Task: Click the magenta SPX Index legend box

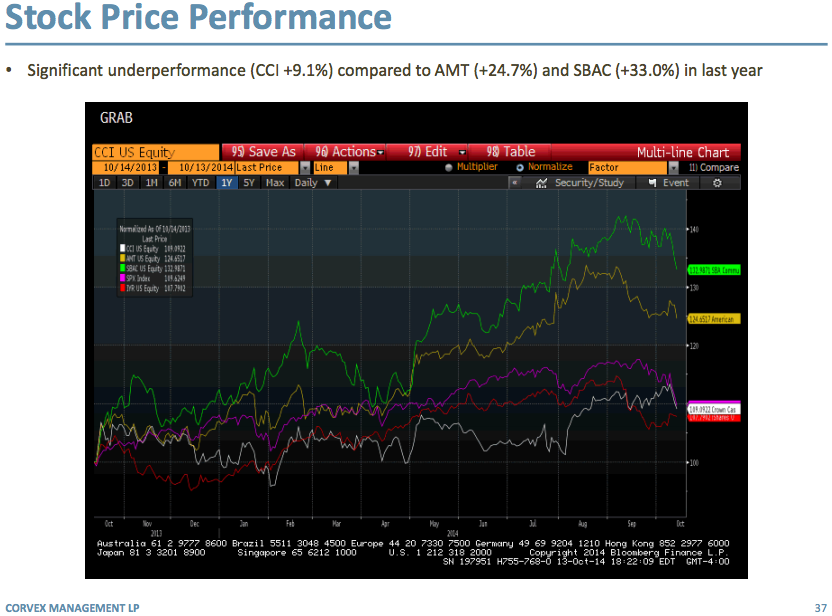Action: click(123, 278)
